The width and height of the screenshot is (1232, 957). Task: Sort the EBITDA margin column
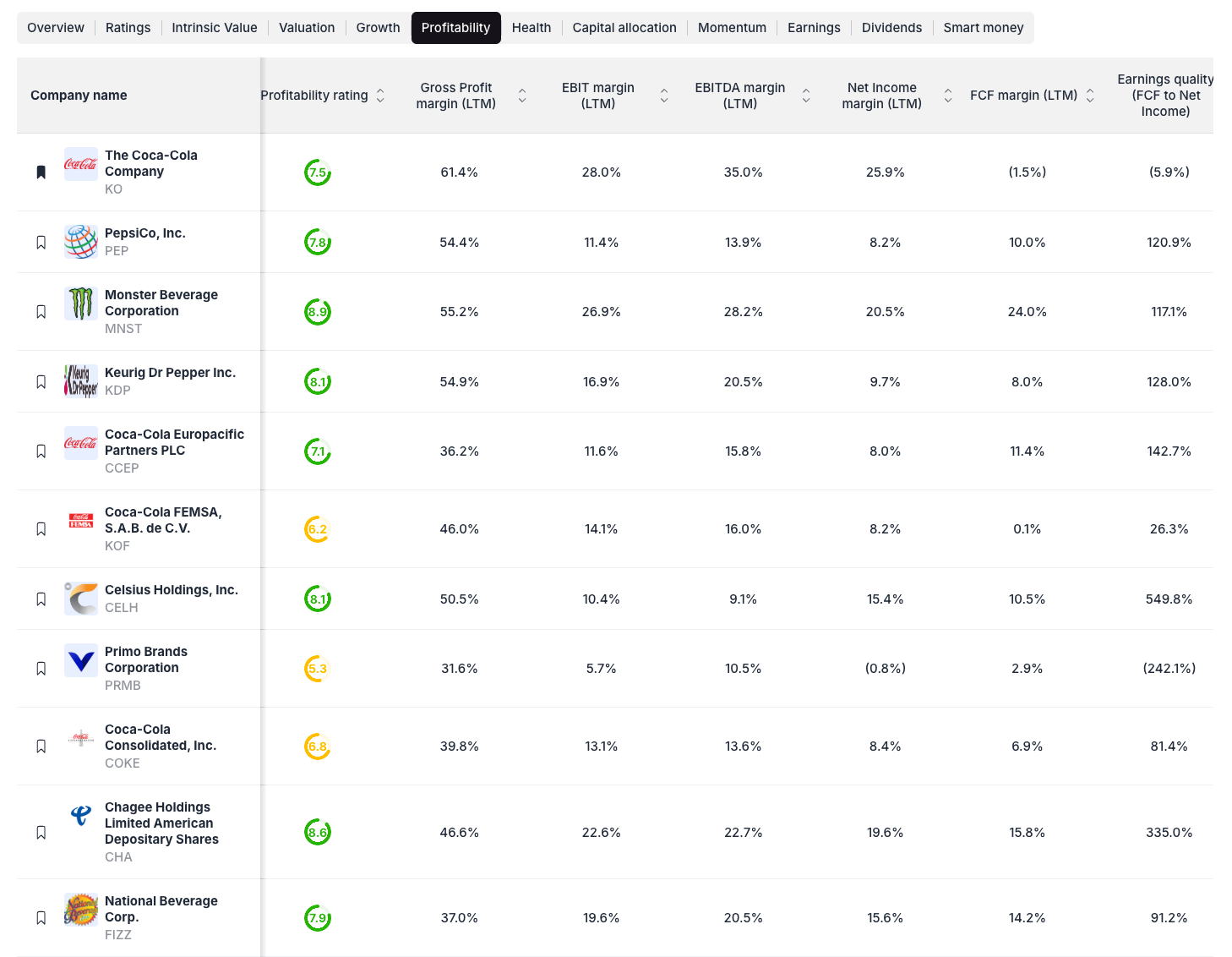(806, 96)
